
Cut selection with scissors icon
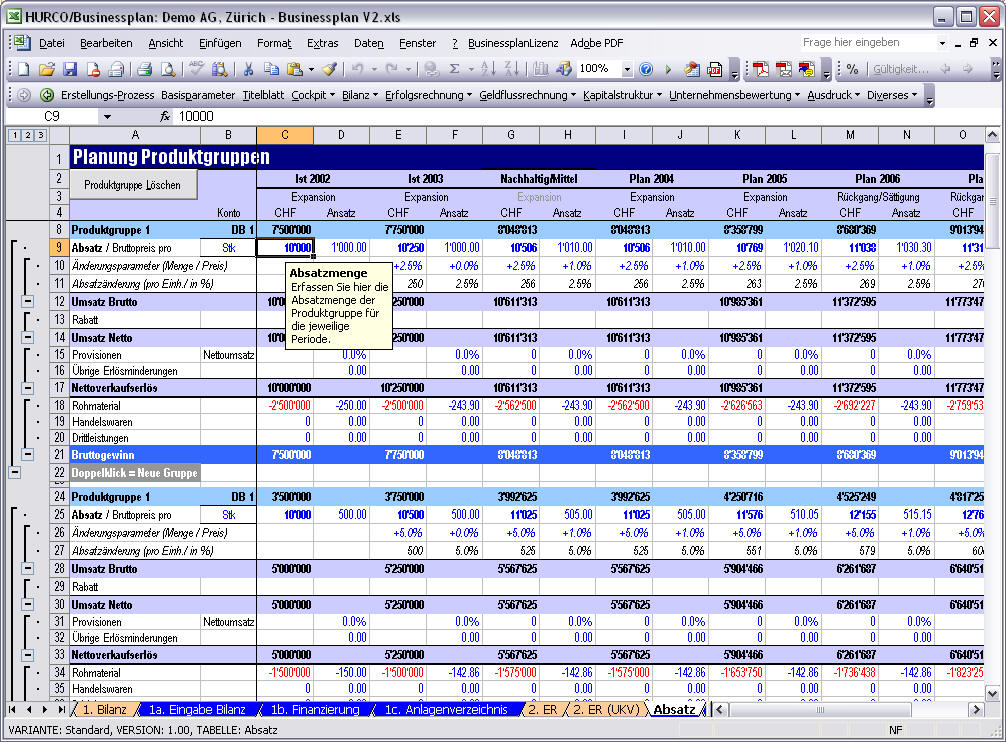coord(249,69)
